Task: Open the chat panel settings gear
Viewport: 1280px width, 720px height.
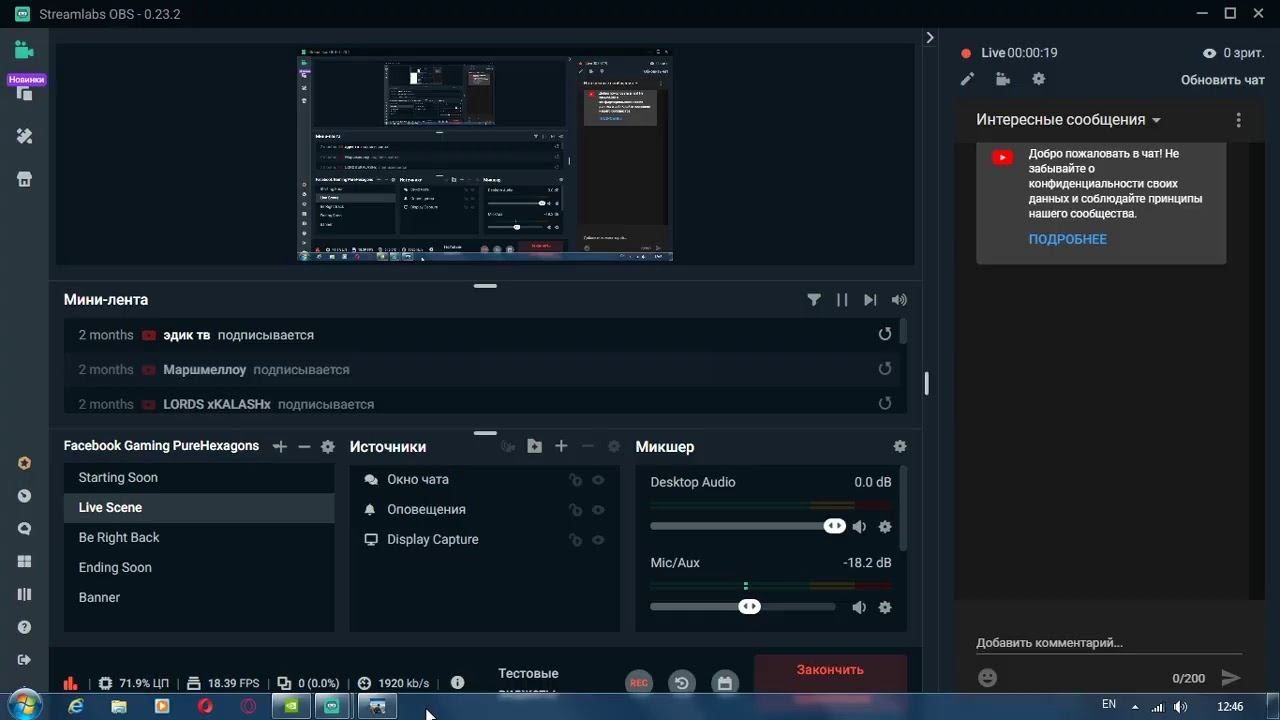Action: [x=1038, y=79]
